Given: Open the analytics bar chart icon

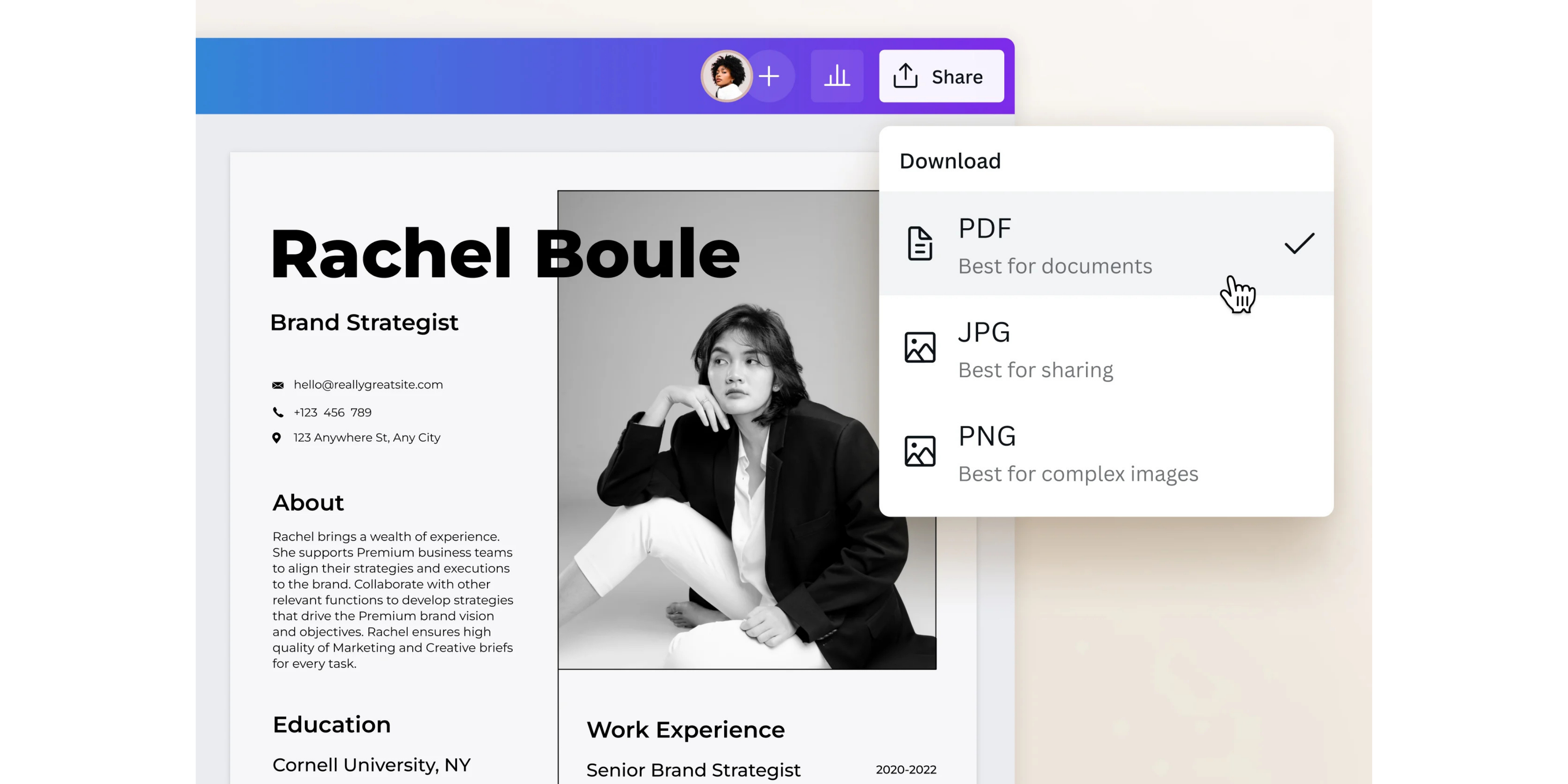Looking at the screenshot, I should 837,76.
